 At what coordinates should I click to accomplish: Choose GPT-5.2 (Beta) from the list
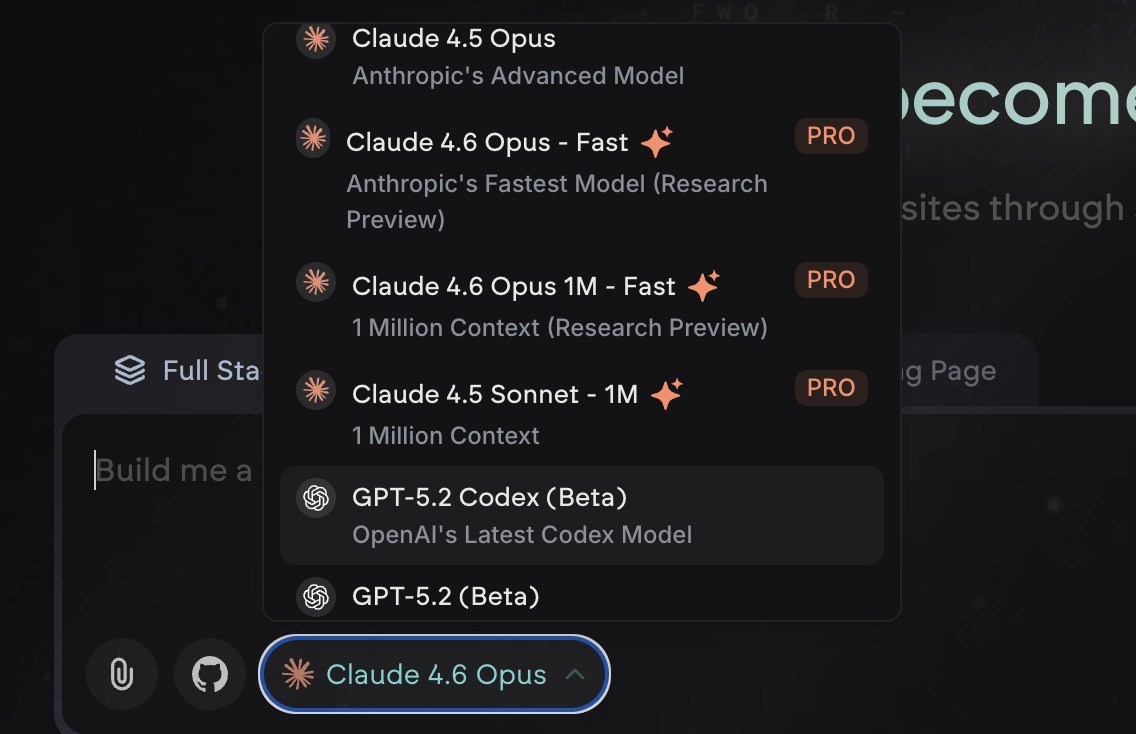point(446,597)
